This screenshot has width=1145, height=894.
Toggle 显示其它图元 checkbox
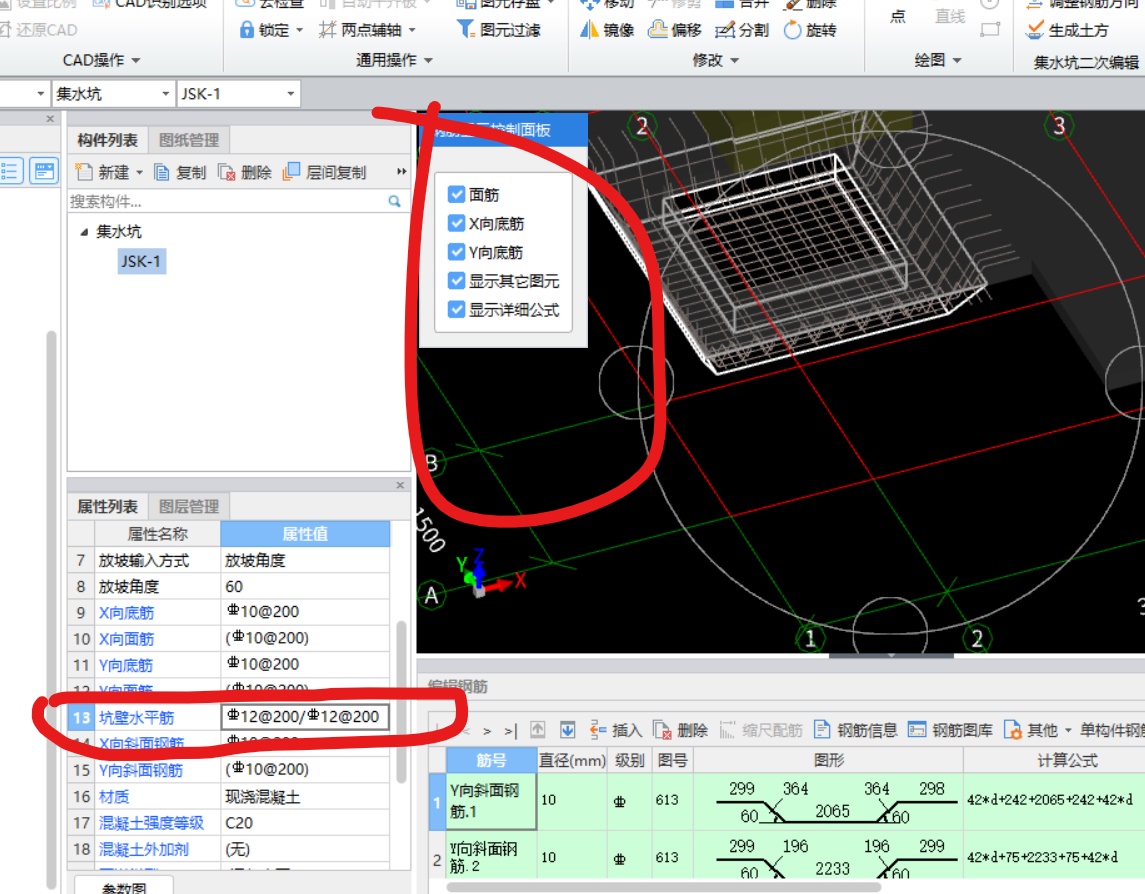(456, 280)
